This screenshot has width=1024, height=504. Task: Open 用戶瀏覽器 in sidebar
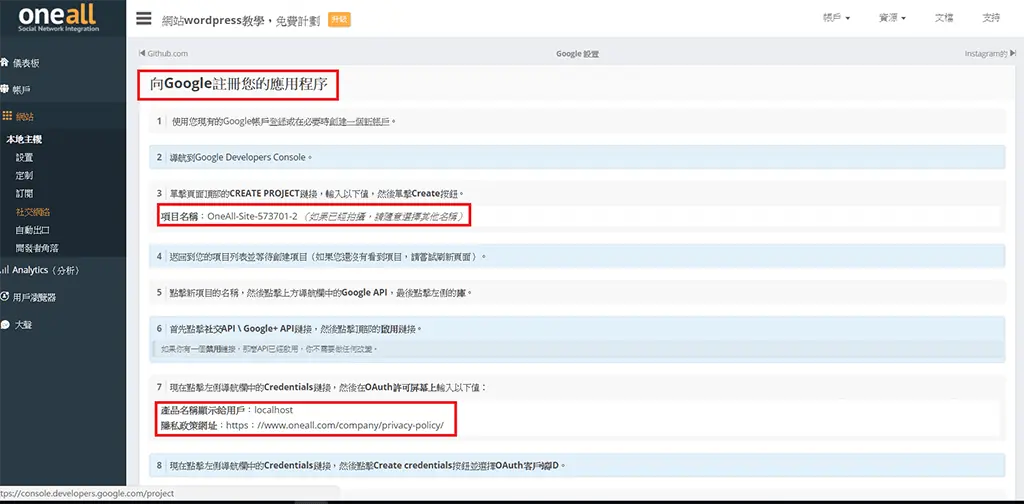pyautogui.click(x=34, y=297)
